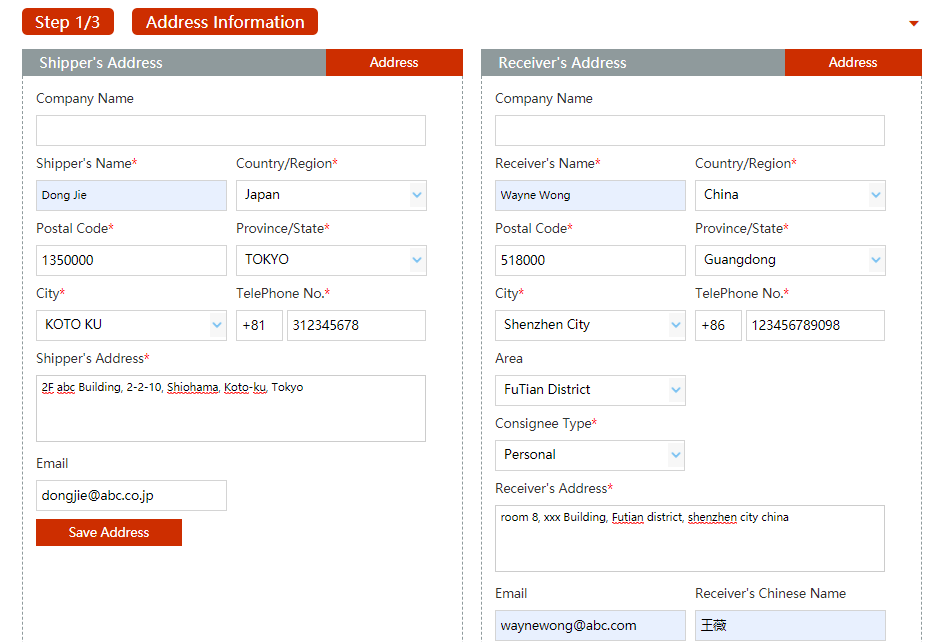Edit the Receiver's Chinese Name 王薇

pos(790,625)
